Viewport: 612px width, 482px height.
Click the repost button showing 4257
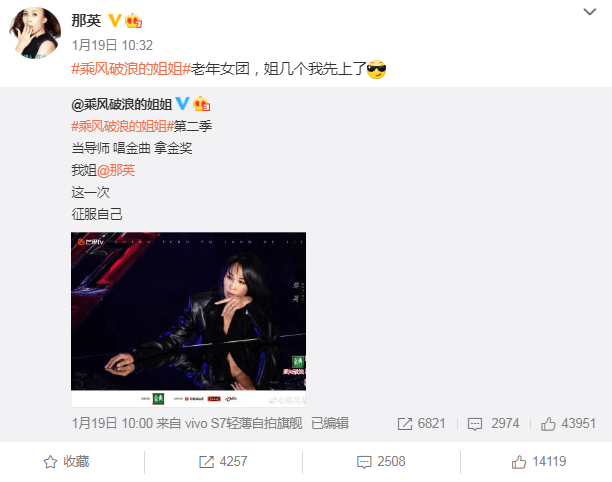[x=223, y=462]
